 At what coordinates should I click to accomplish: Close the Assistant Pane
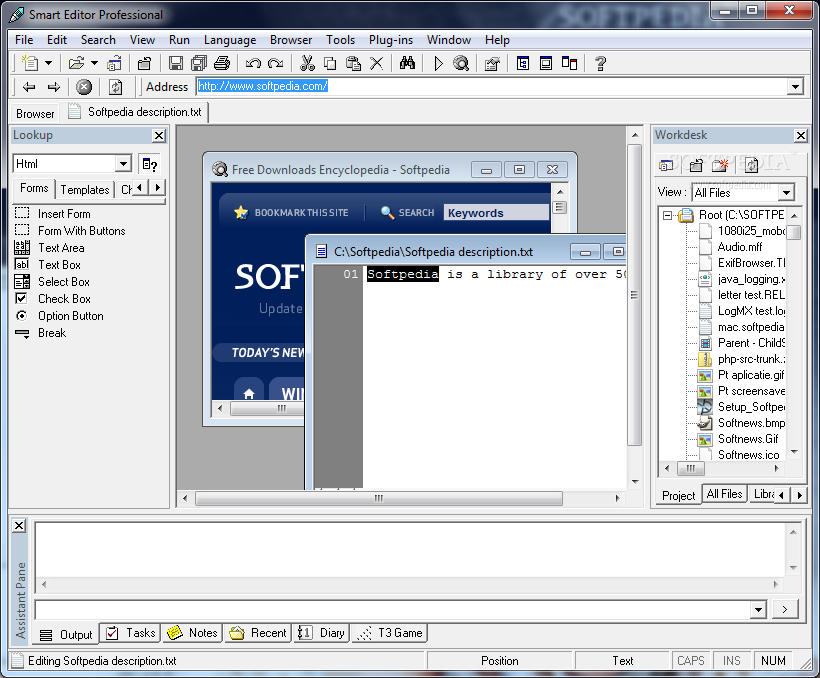coord(19,525)
